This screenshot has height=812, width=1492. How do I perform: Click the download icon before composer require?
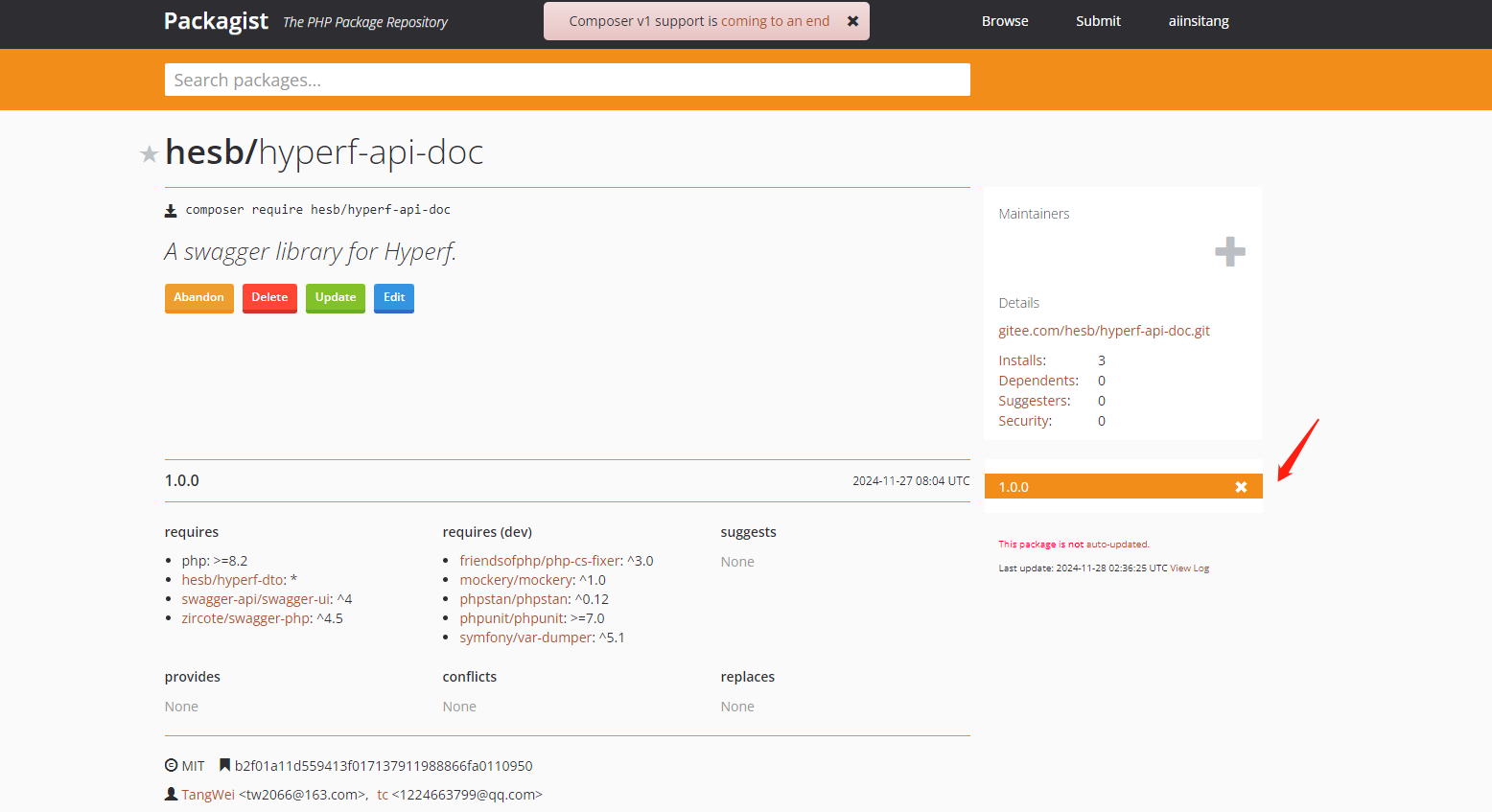tap(171, 210)
